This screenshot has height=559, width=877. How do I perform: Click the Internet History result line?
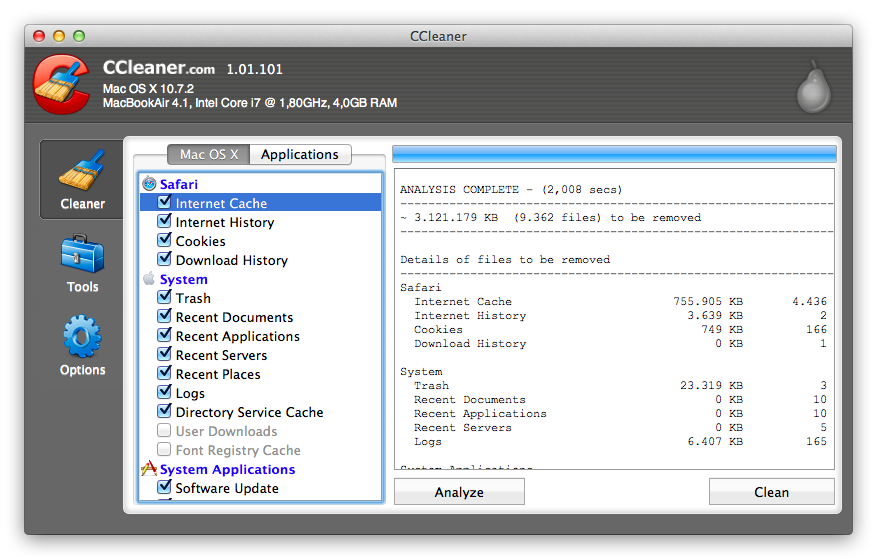(620, 316)
